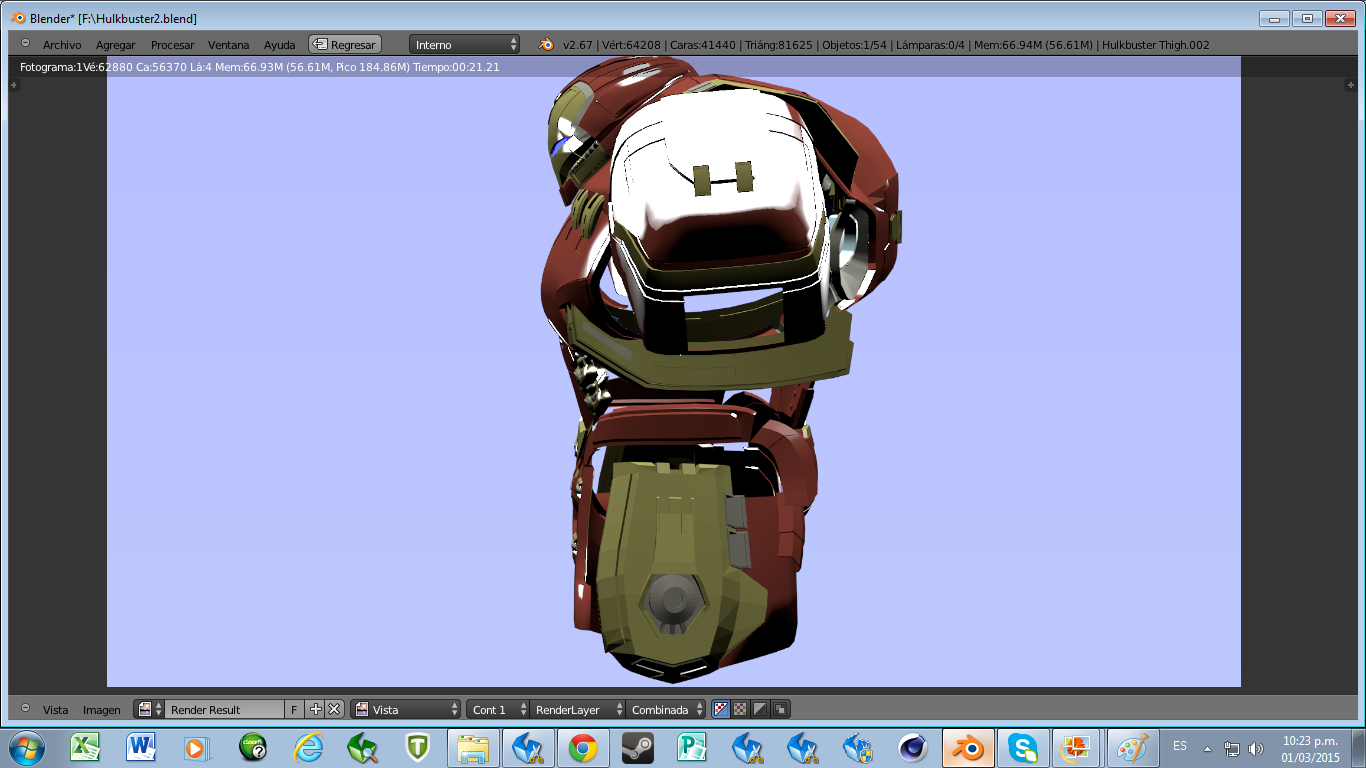Open the RenderLayer selector dropdown
1366x768 pixels.
[577, 709]
